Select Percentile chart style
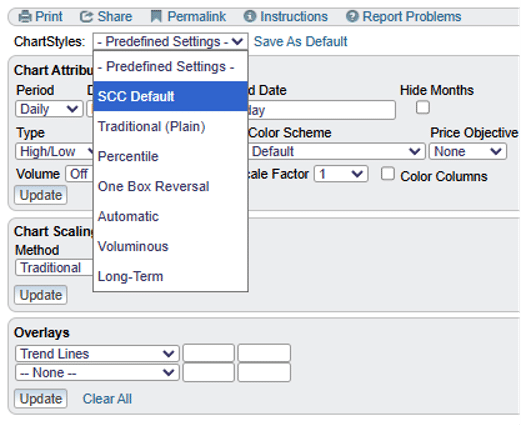The image size is (521, 426). coord(171,156)
